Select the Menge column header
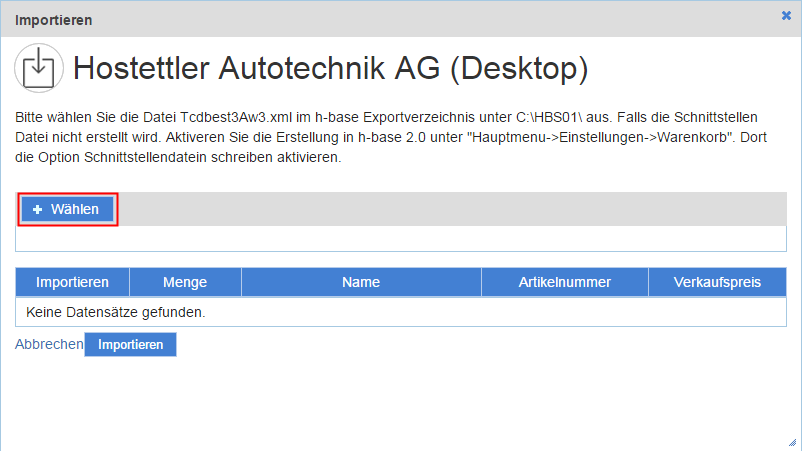802x451 pixels. 185,282
